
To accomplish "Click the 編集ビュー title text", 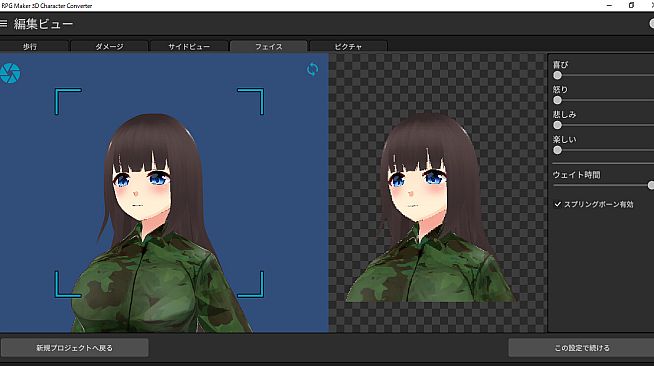I will 43,24.
